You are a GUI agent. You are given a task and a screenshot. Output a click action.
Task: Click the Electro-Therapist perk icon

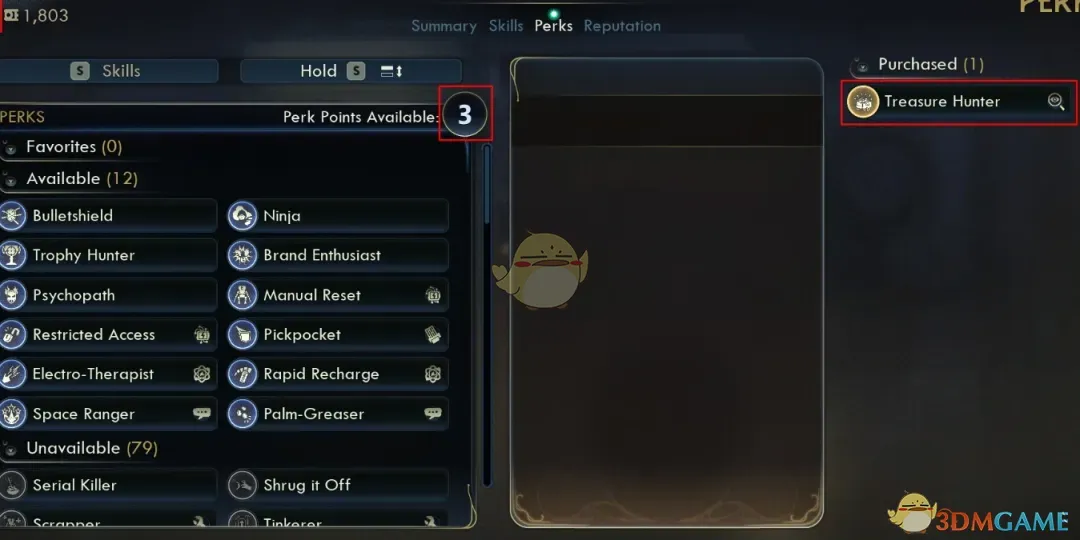click(12, 374)
